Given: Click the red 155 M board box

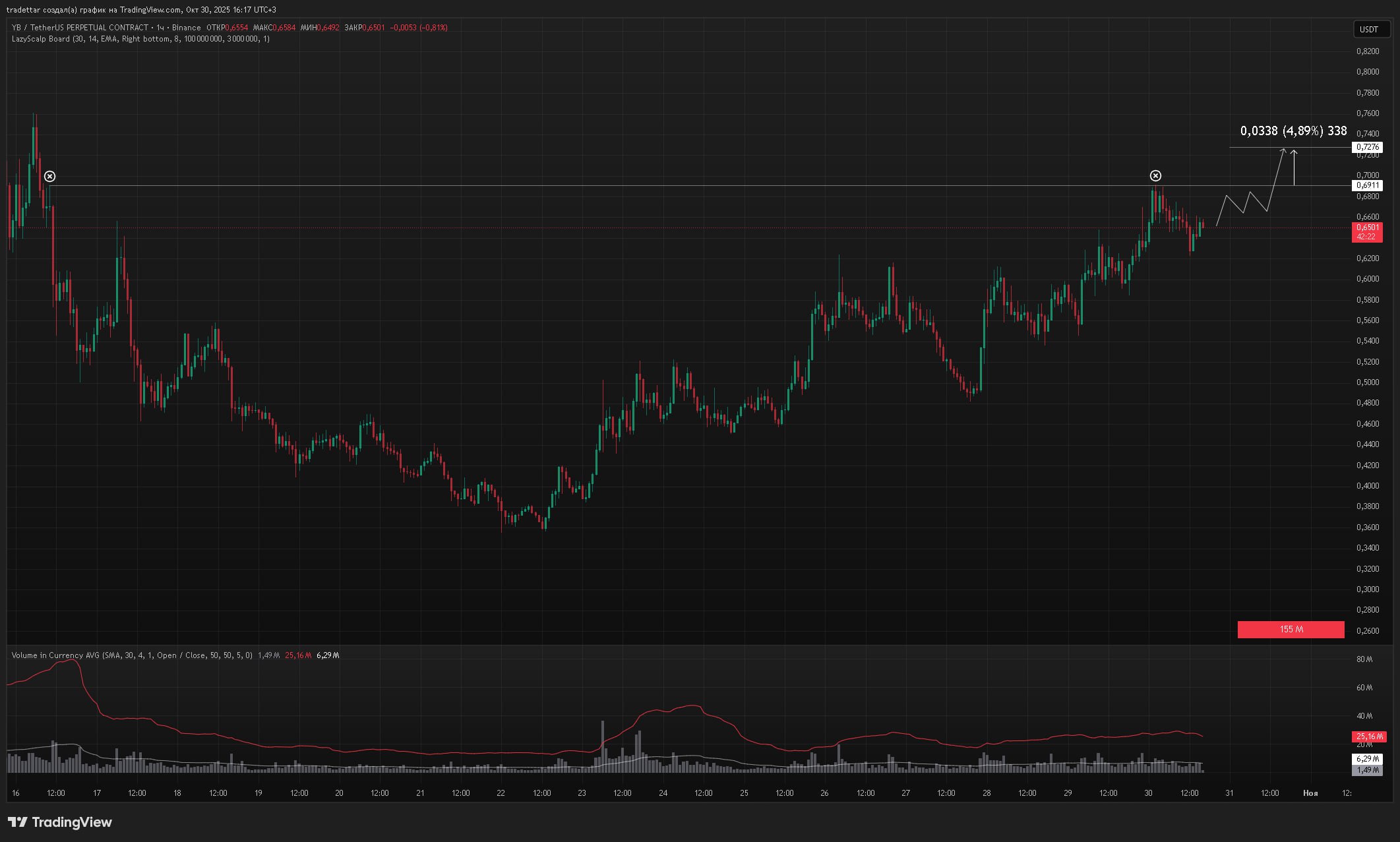Looking at the screenshot, I should click(1291, 629).
